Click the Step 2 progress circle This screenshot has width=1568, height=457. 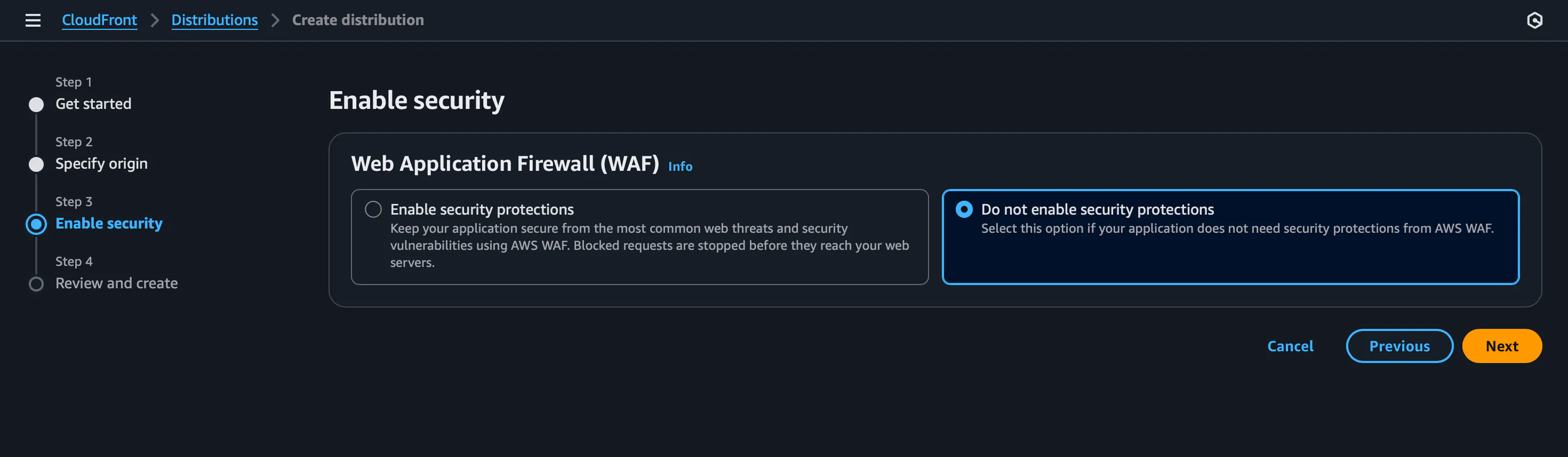[x=36, y=164]
